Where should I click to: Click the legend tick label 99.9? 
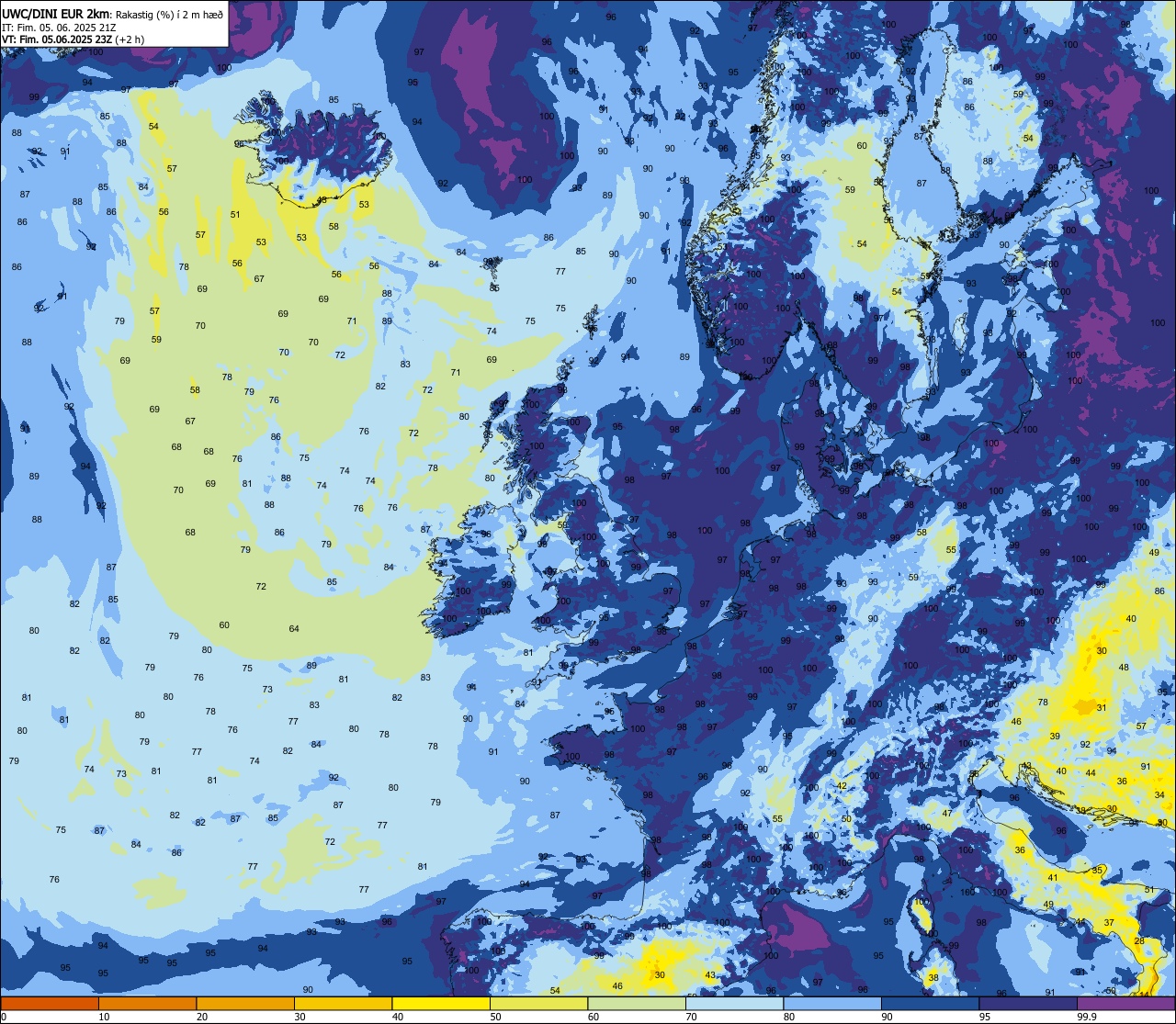tap(1087, 1017)
